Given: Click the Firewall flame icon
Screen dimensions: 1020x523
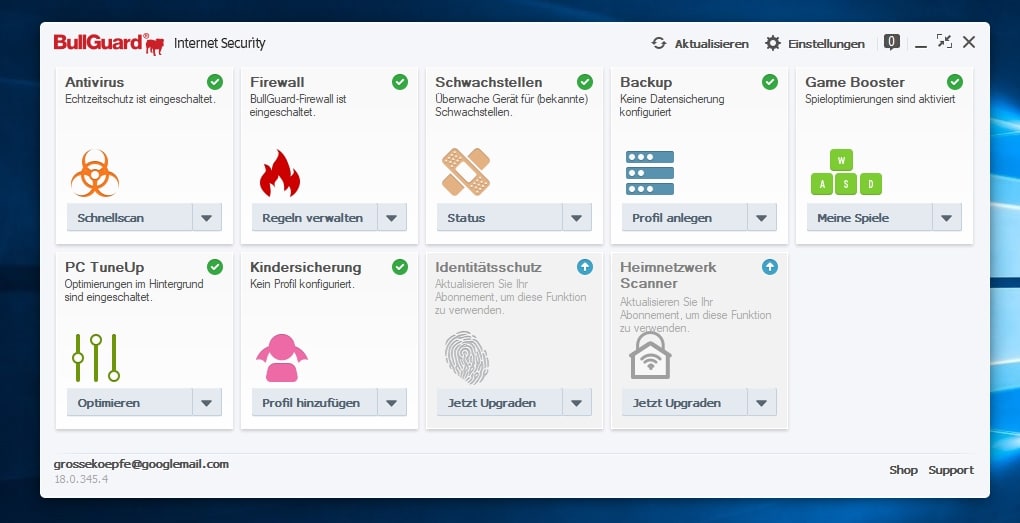Looking at the screenshot, I should coord(280,173).
